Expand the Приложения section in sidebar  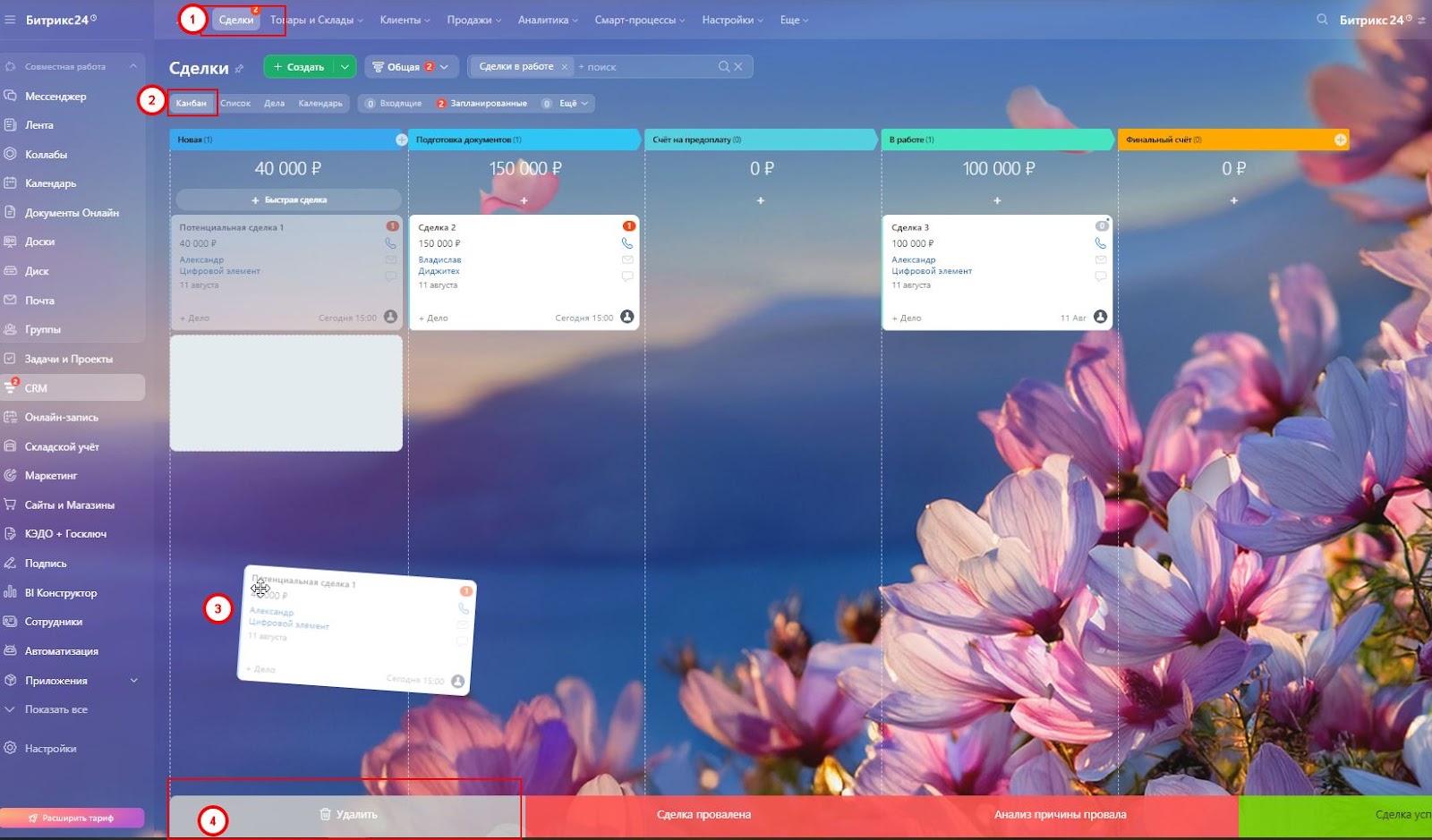pyautogui.click(x=134, y=681)
